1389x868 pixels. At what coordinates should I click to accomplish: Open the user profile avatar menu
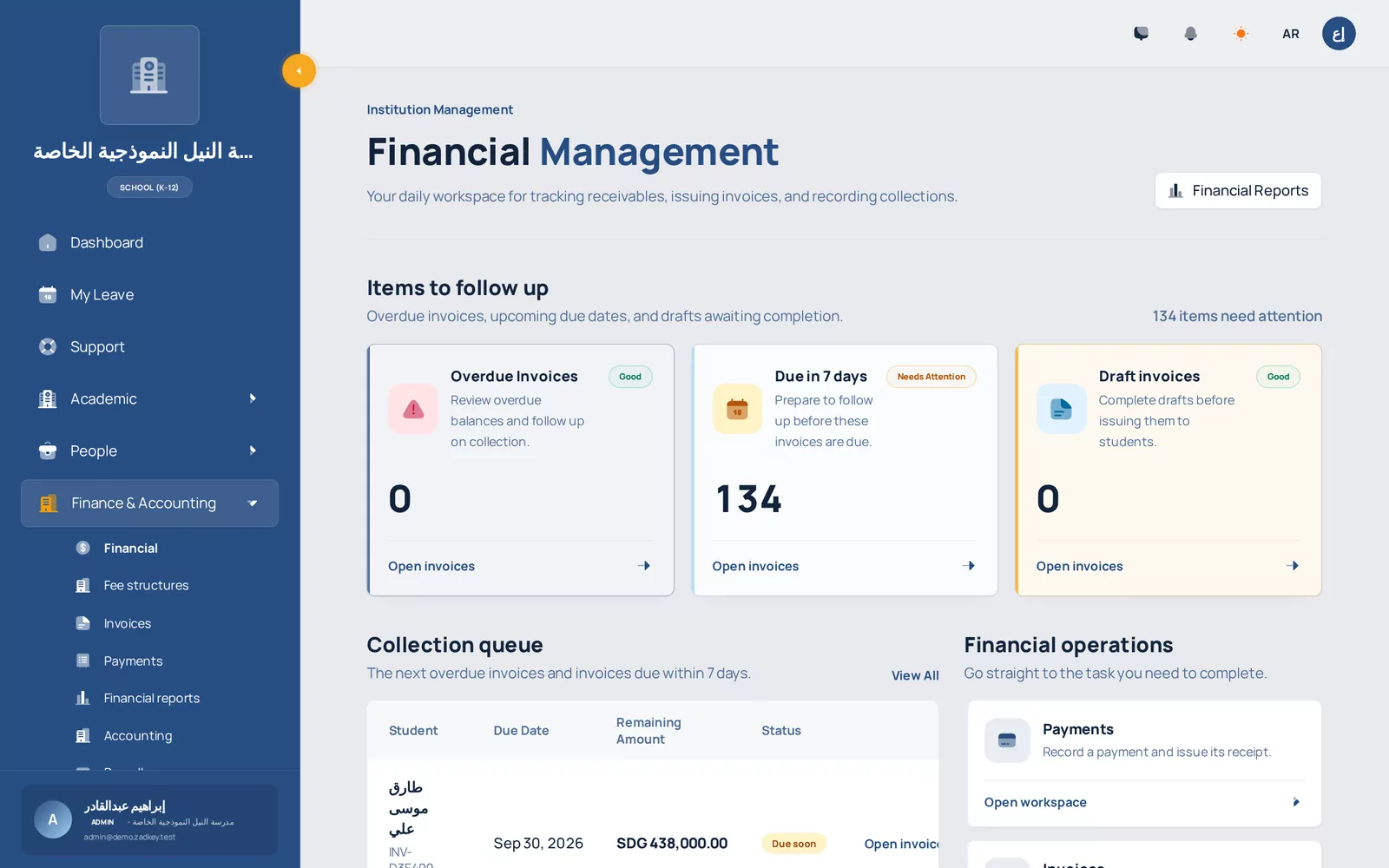tap(1339, 34)
